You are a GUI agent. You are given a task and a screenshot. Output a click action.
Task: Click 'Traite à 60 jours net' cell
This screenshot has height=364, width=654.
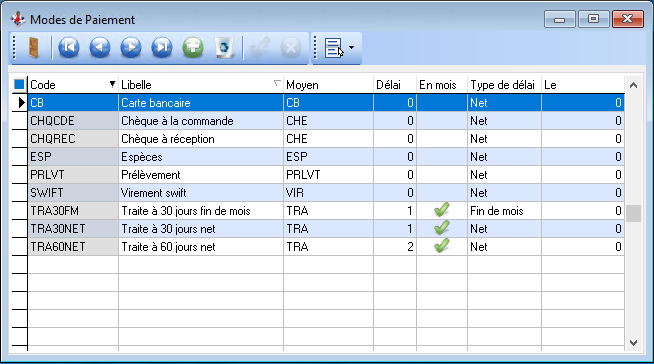[201, 246]
